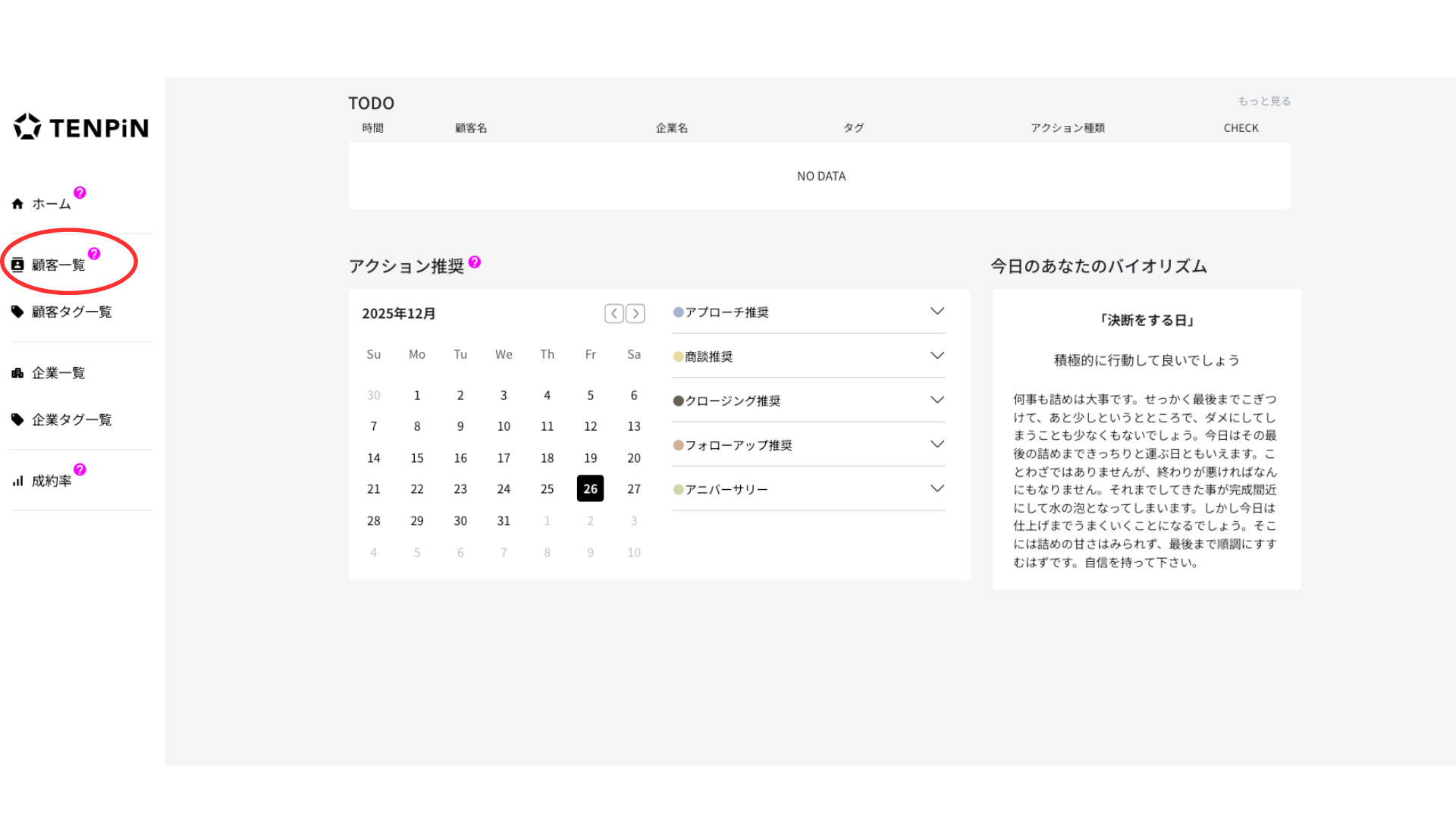This screenshot has height=819, width=1456.
Task: Click the 顧客タグ一覧 tag icon
Action: click(17, 312)
